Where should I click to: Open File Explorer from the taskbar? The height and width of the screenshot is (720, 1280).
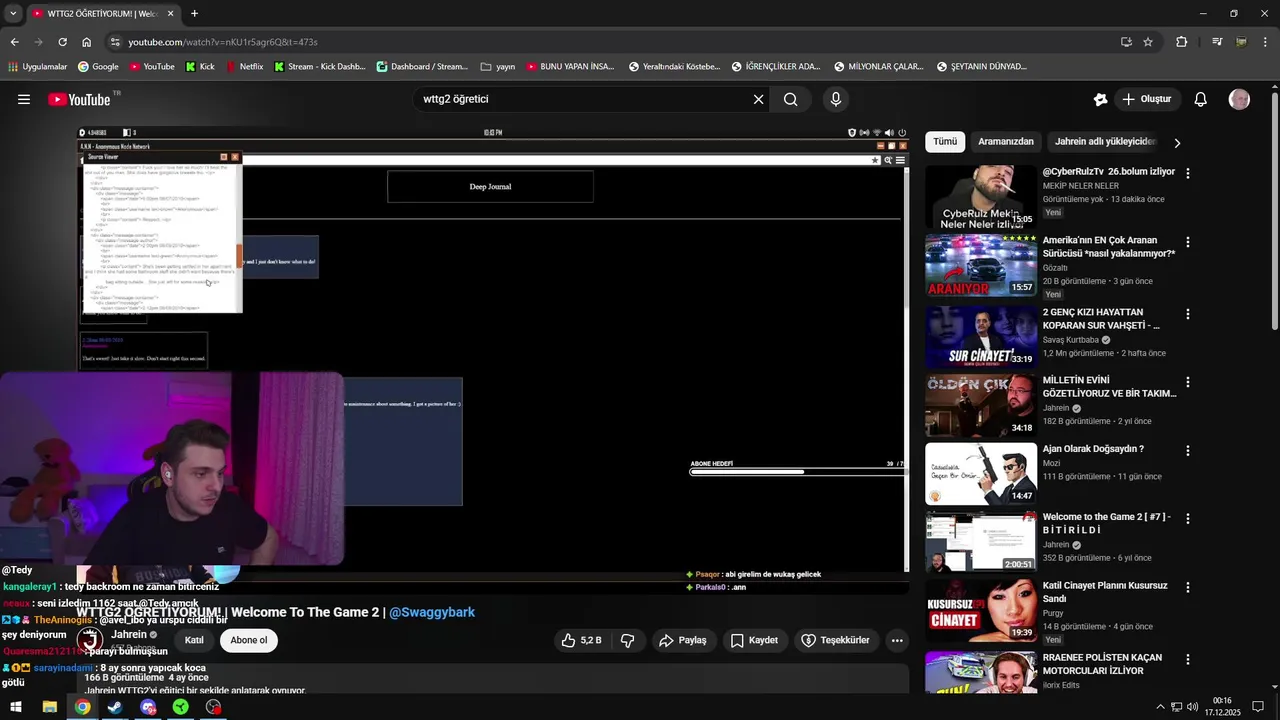(49, 707)
